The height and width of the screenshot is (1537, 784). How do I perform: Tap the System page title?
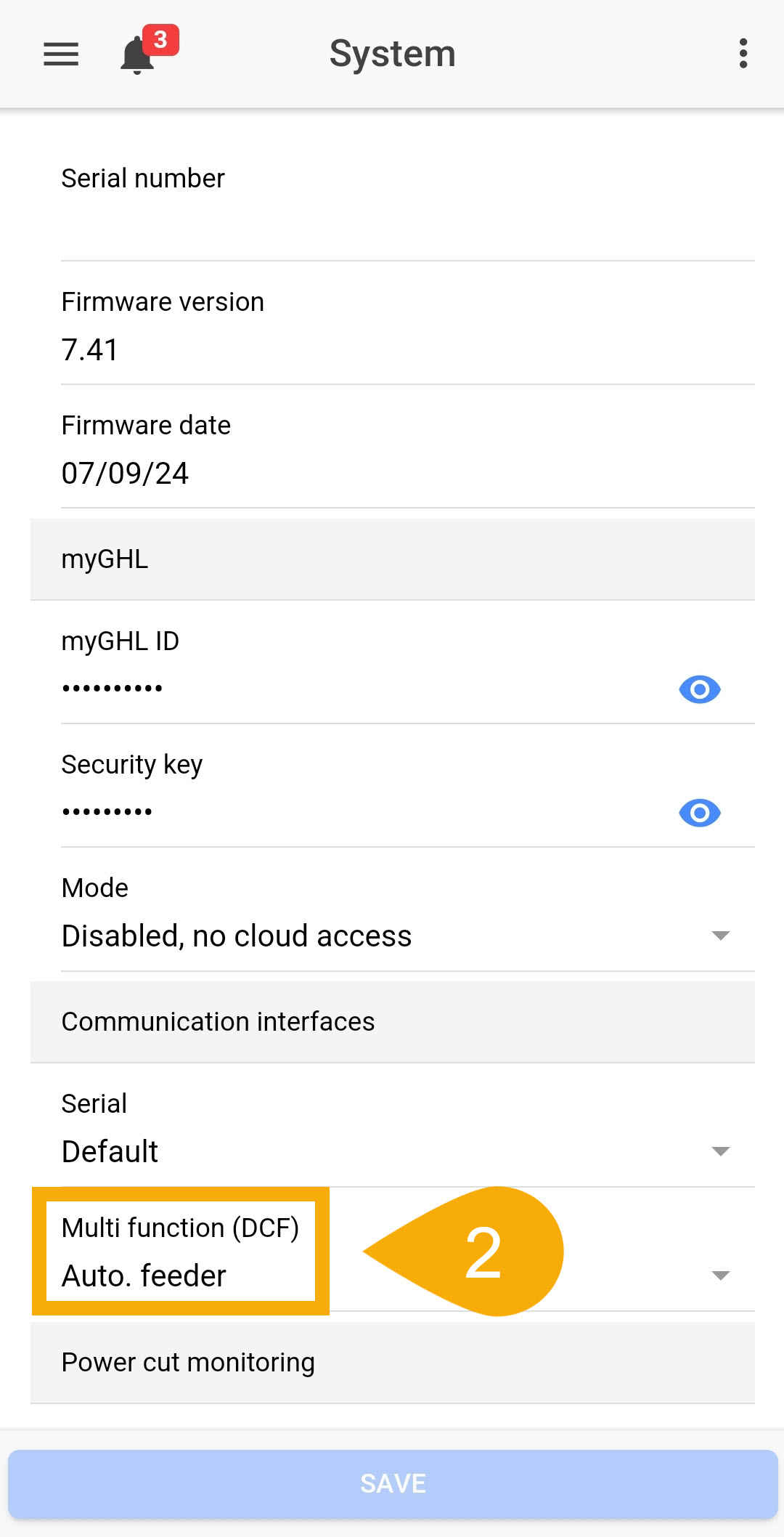pos(392,54)
